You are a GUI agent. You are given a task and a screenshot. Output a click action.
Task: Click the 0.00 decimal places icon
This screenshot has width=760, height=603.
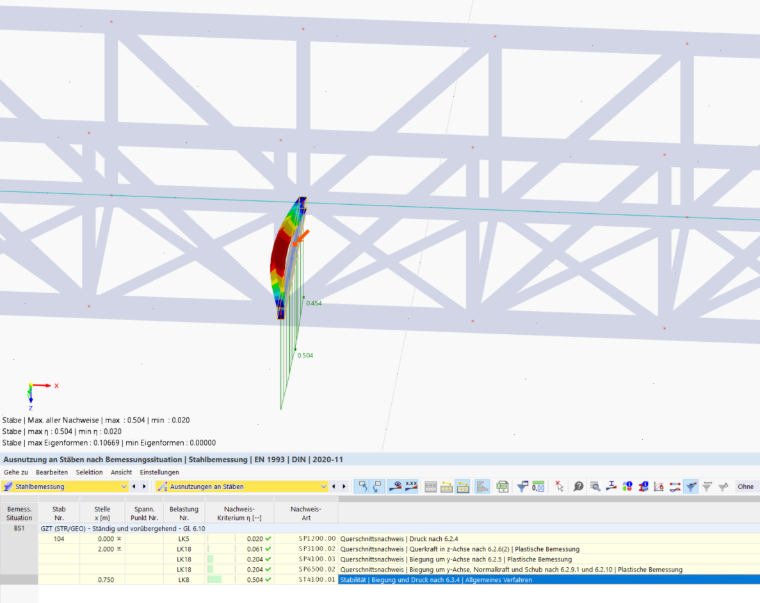click(538, 486)
